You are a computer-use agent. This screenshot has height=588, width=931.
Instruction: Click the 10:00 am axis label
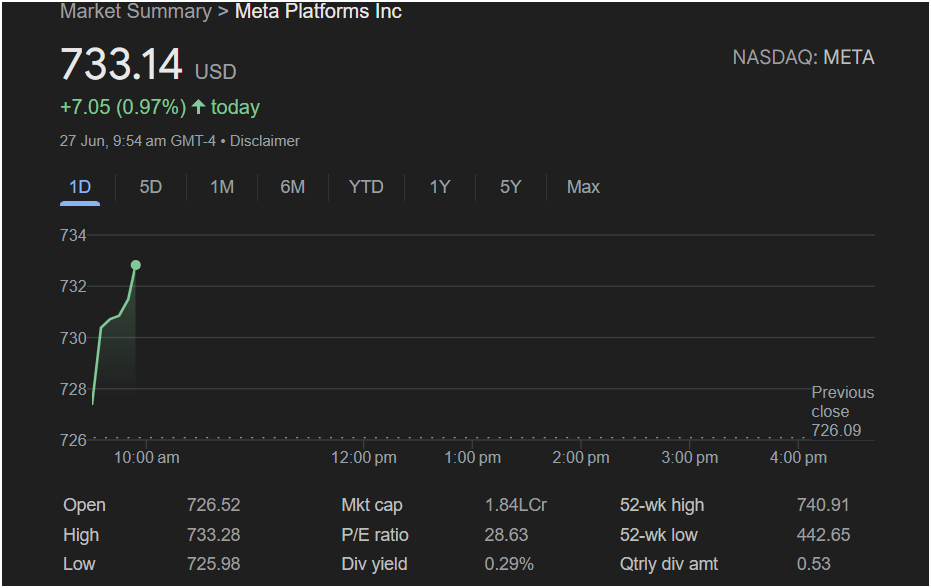tap(147, 457)
